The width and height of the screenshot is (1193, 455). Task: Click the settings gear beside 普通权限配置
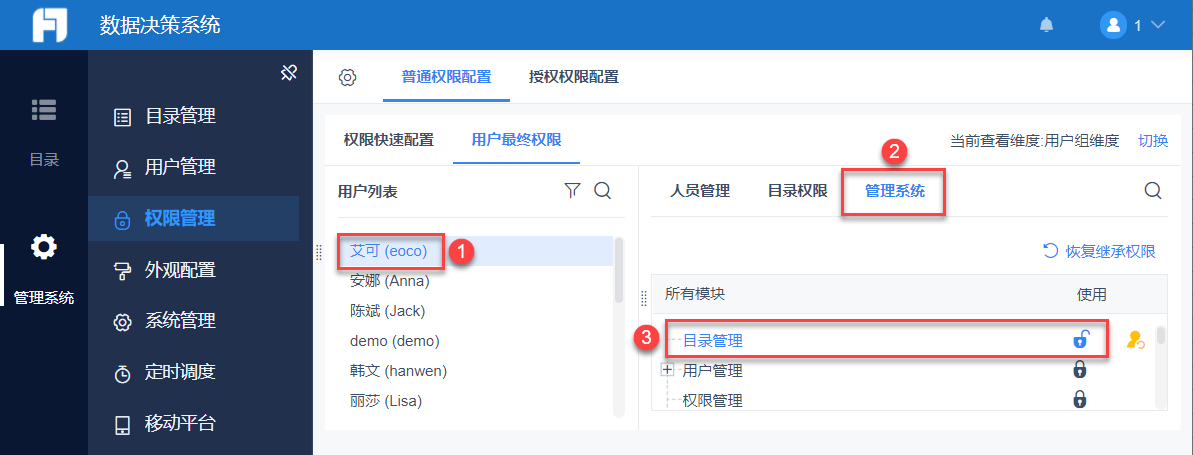click(347, 77)
